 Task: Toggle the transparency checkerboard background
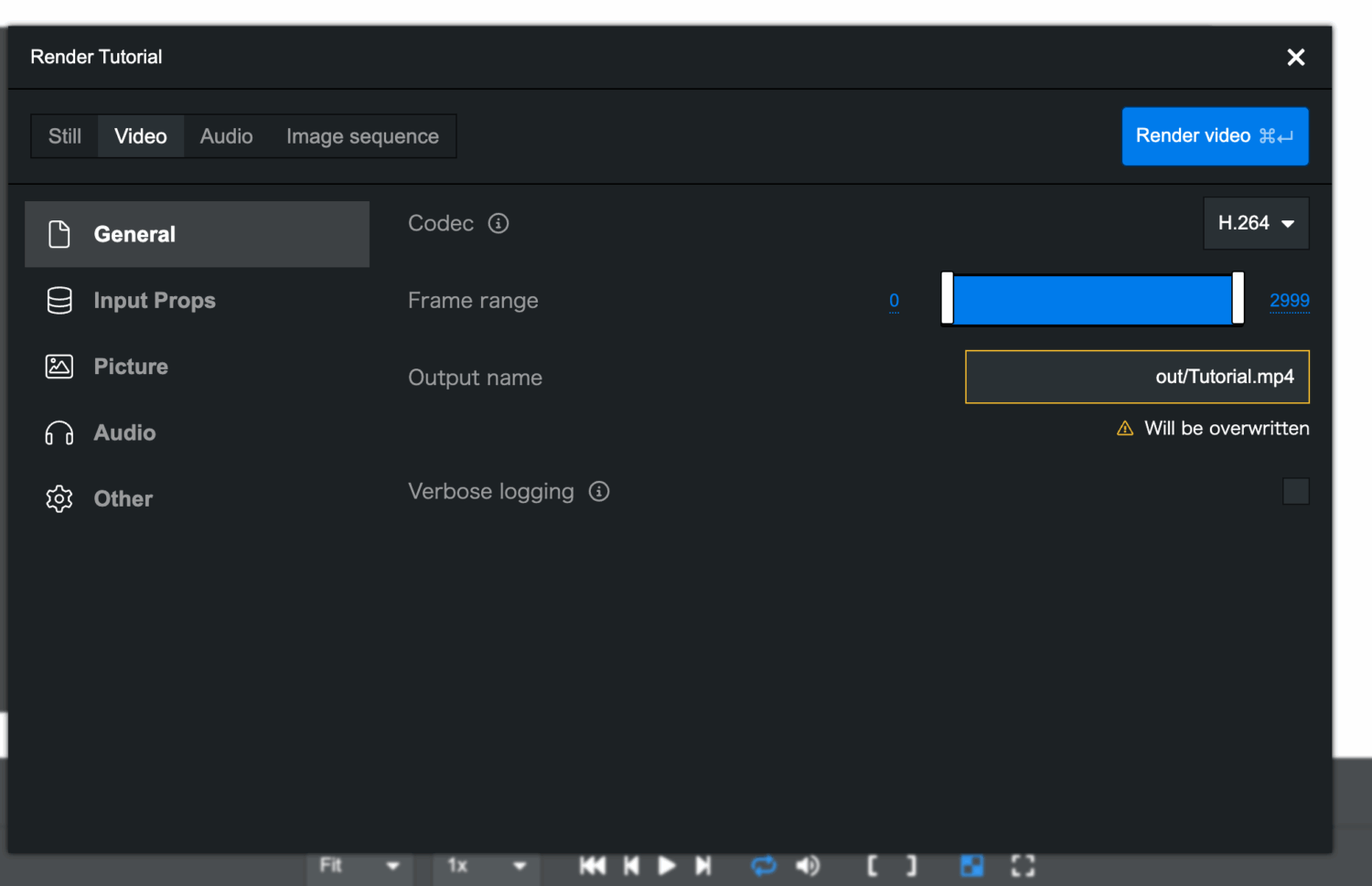pos(971,866)
